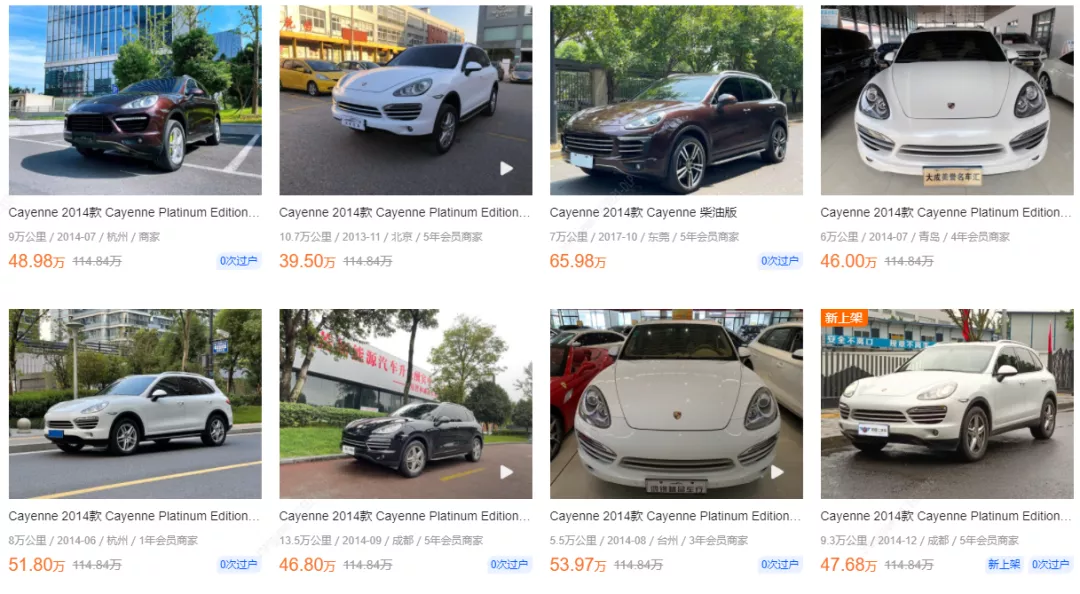The image size is (1080, 594).
Task: Click 新上架 tag beside 47.68万 price
Action: pyautogui.click(x=1004, y=564)
